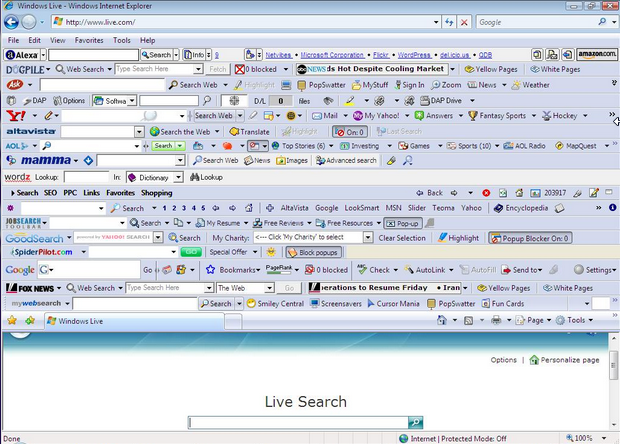The width and height of the screenshot is (620, 444).
Task: Click the Google toolbar Bookmarks star
Action: [210, 270]
